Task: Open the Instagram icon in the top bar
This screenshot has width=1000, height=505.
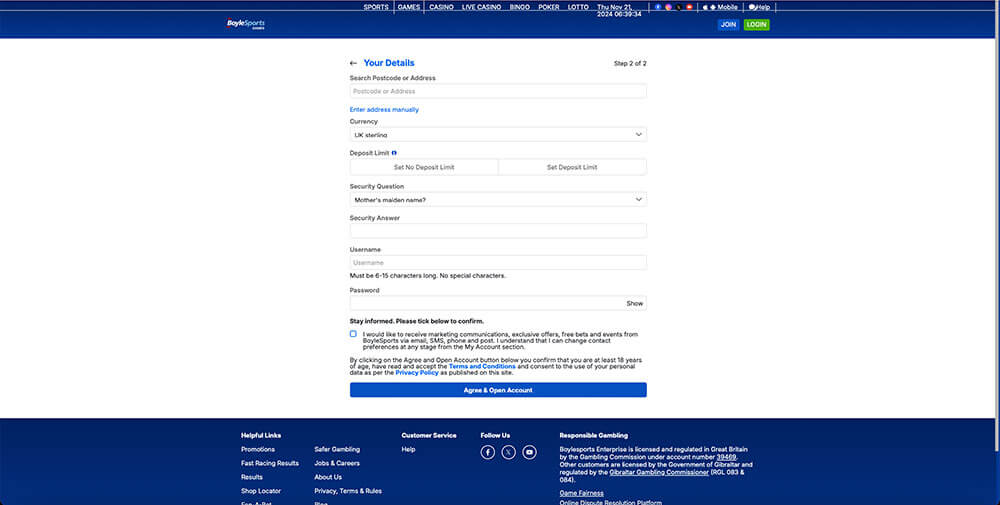Action: click(668, 7)
